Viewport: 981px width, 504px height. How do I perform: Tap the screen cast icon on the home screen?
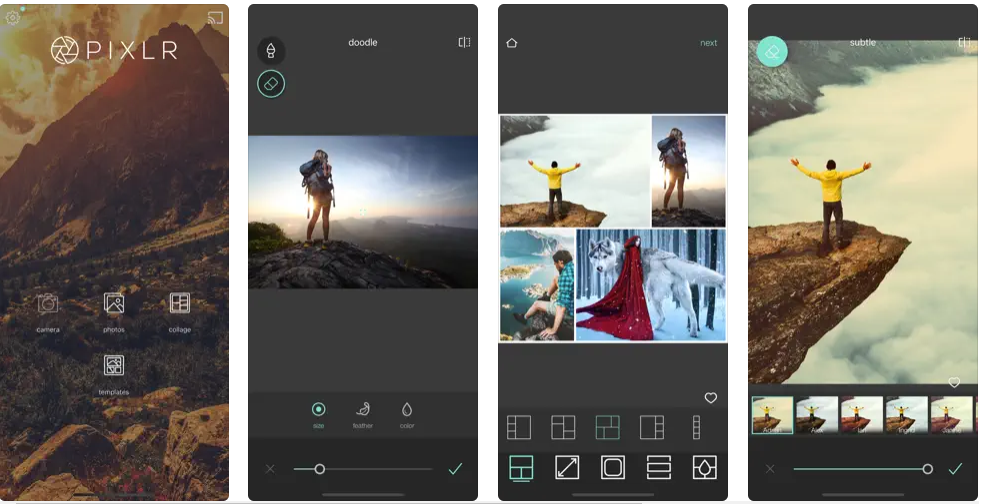215,18
